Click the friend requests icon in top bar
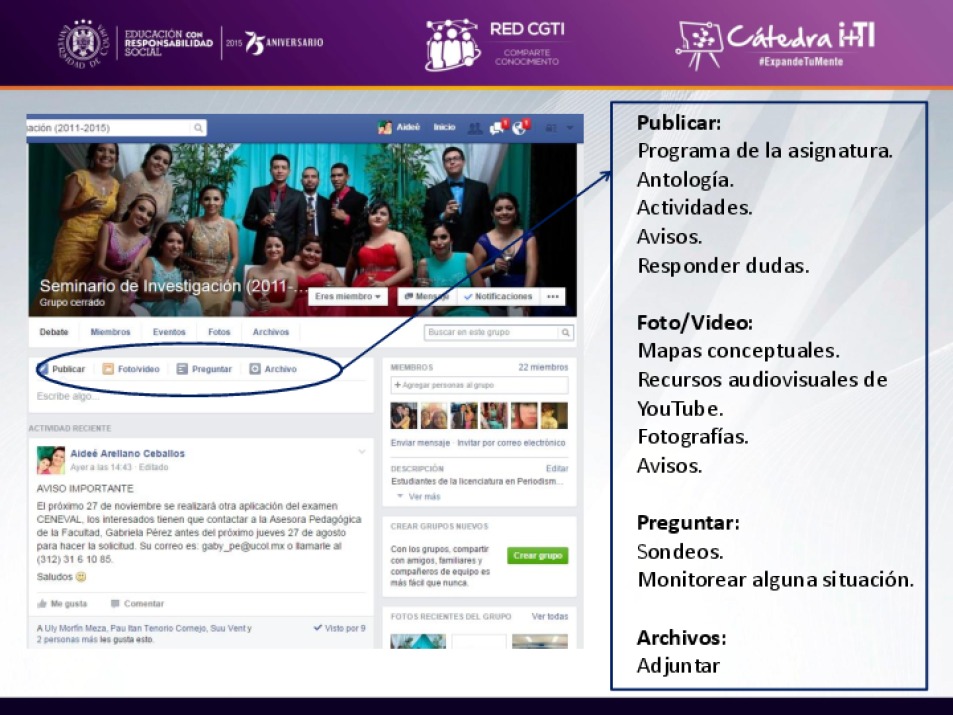953x715 pixels. tap(475, 128)
